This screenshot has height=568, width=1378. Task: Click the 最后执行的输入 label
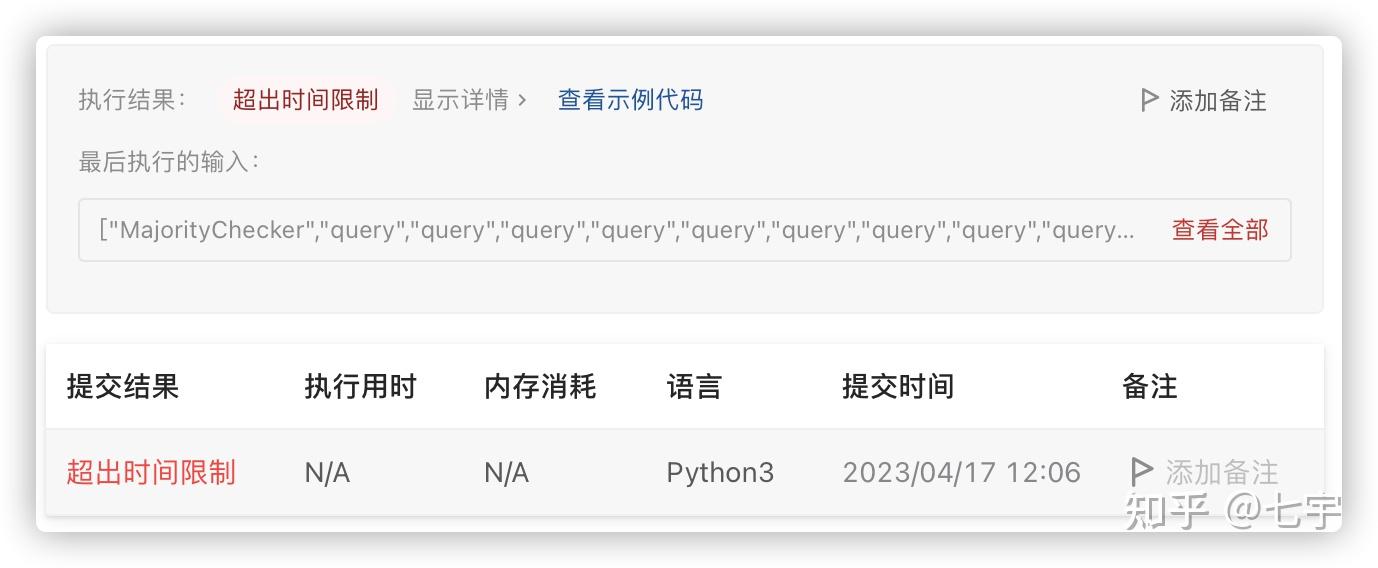[169, 162]
